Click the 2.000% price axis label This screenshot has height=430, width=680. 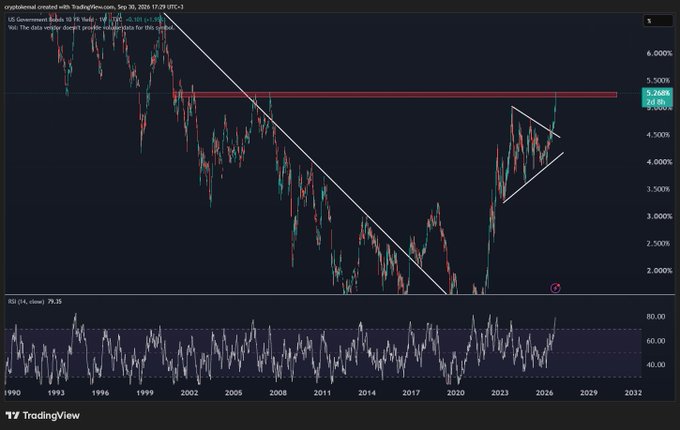659,270
